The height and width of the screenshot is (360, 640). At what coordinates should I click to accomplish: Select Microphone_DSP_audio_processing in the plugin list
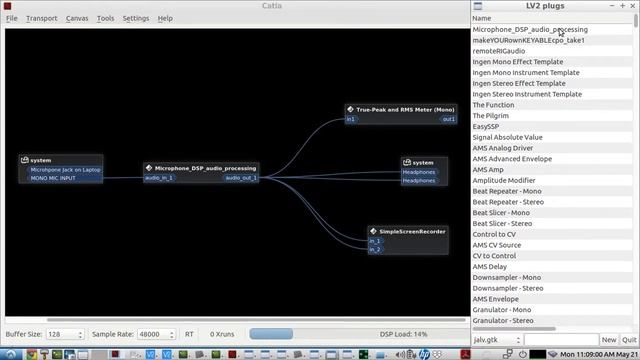[552, 29]
